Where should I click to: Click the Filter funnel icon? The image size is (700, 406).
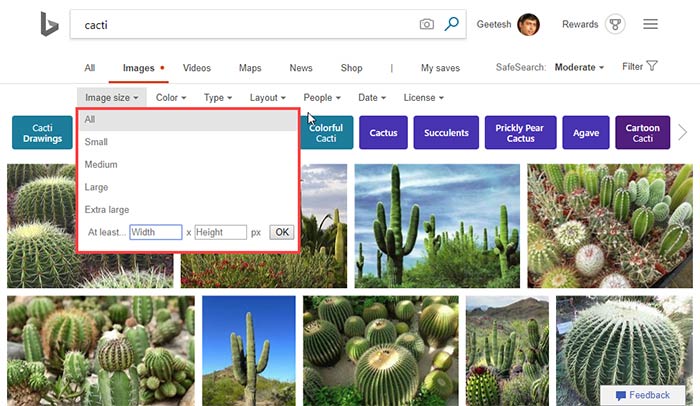tap(652, 67)
